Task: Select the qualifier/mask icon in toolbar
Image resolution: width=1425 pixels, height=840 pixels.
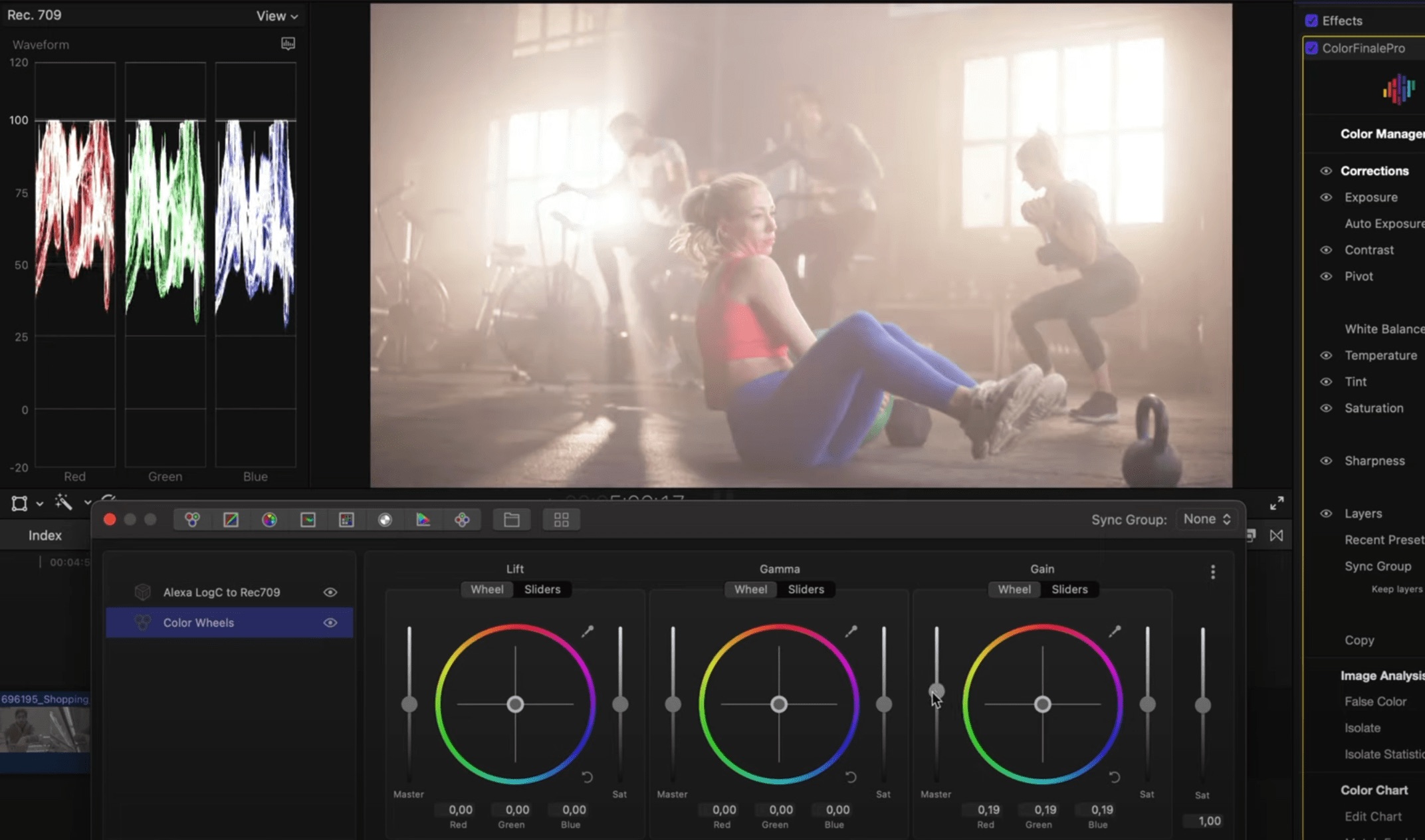Action: [384, 519]
